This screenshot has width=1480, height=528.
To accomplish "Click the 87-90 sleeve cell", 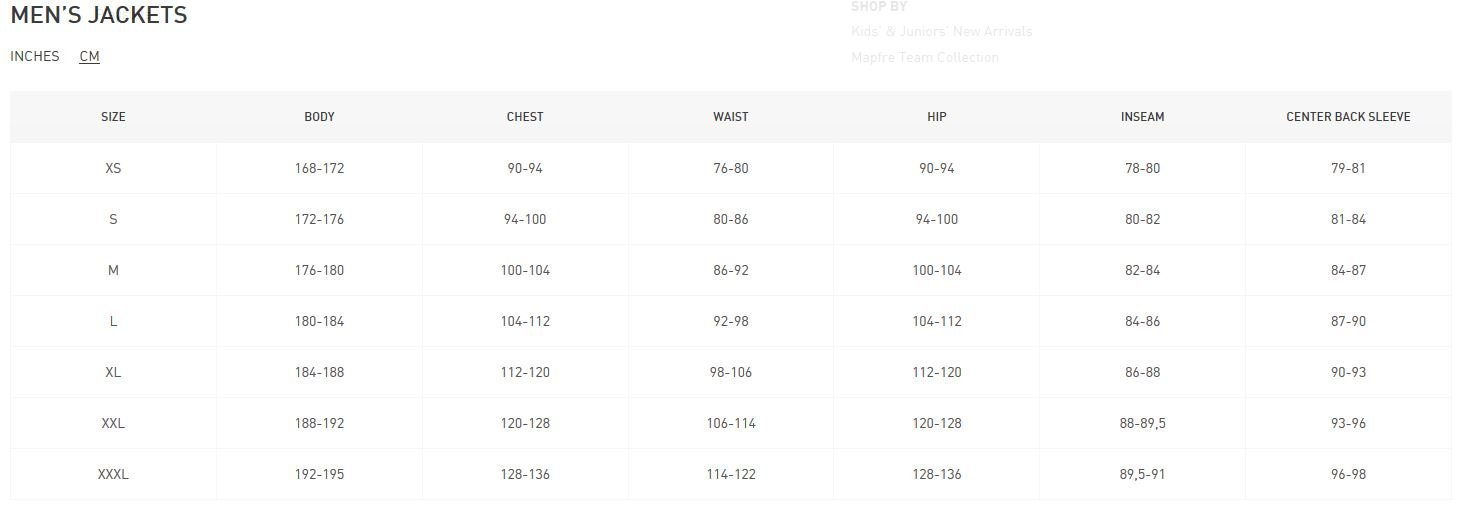I will point(1348,321).
